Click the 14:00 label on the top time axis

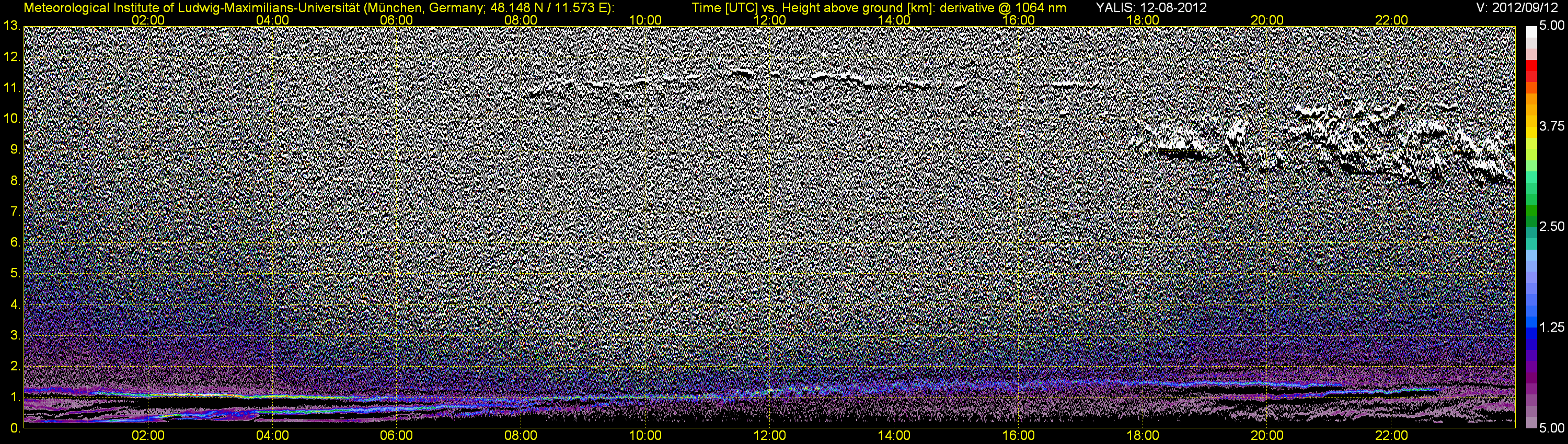(894, 20)
